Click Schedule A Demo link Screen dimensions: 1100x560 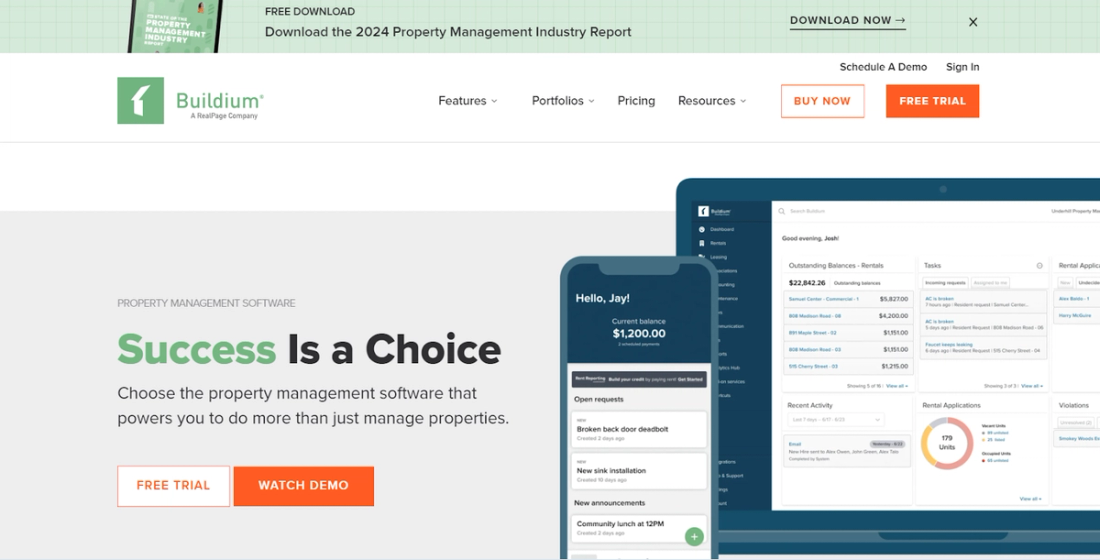tap(883, 67)
